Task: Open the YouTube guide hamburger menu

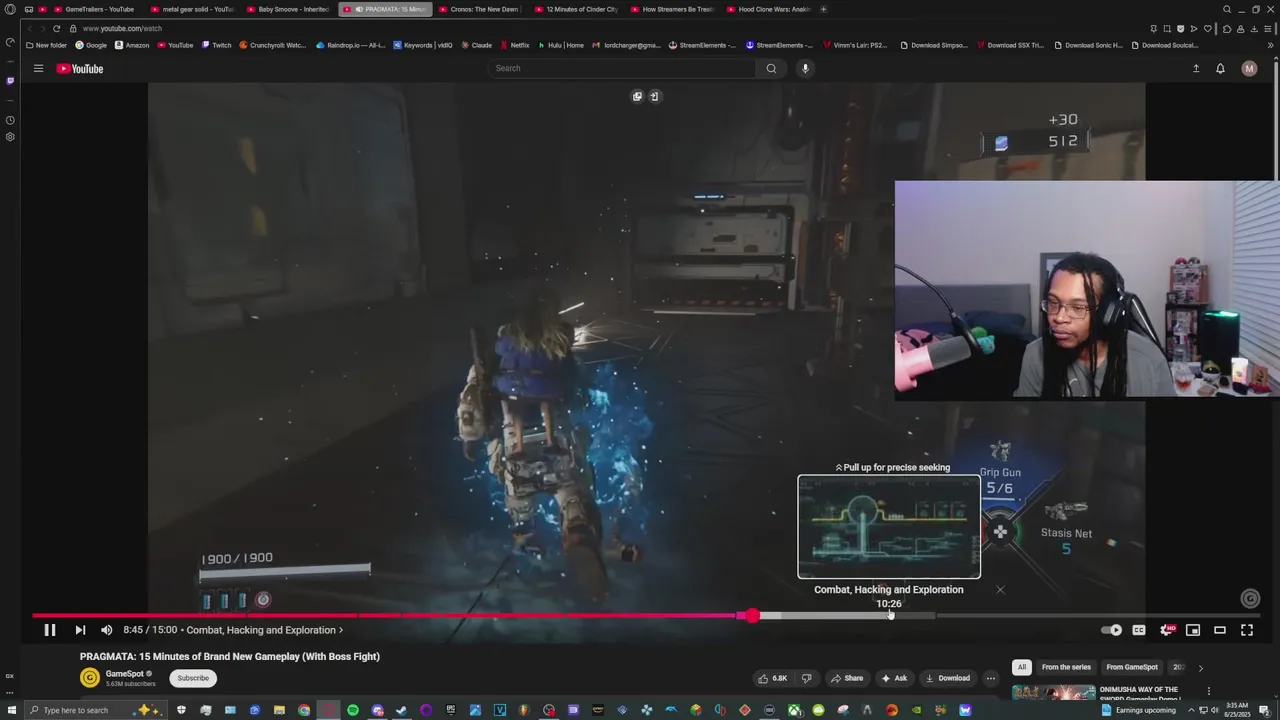Action: pyautogui.click(x=38, y=69)
